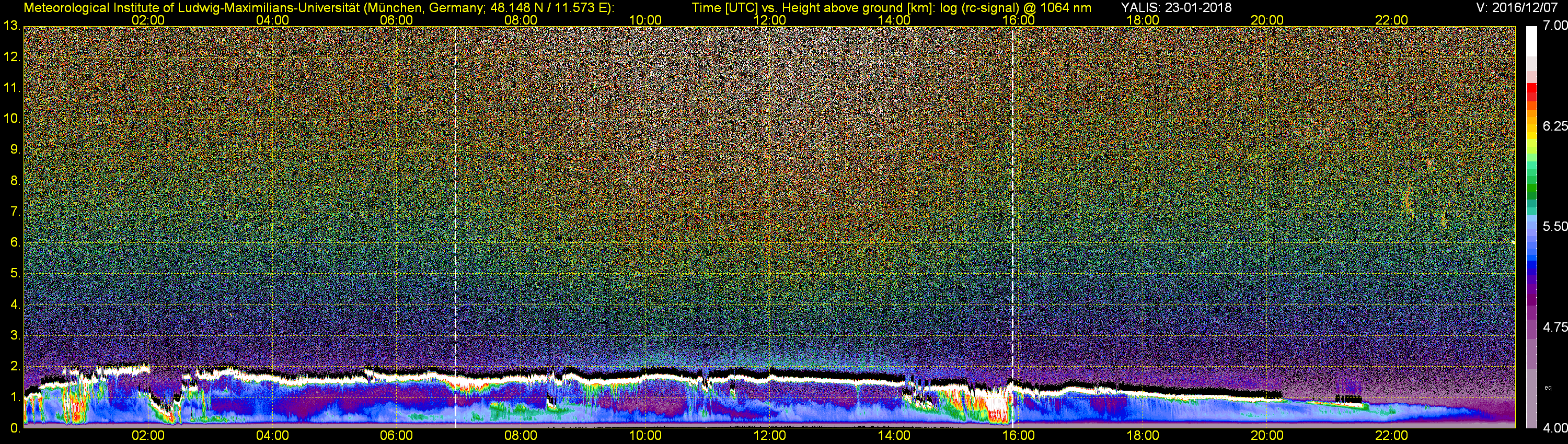This screenshot has height=444, width=1568.
Task: Click the dashed vertical marker near 07:00
Action: point(455,227)
